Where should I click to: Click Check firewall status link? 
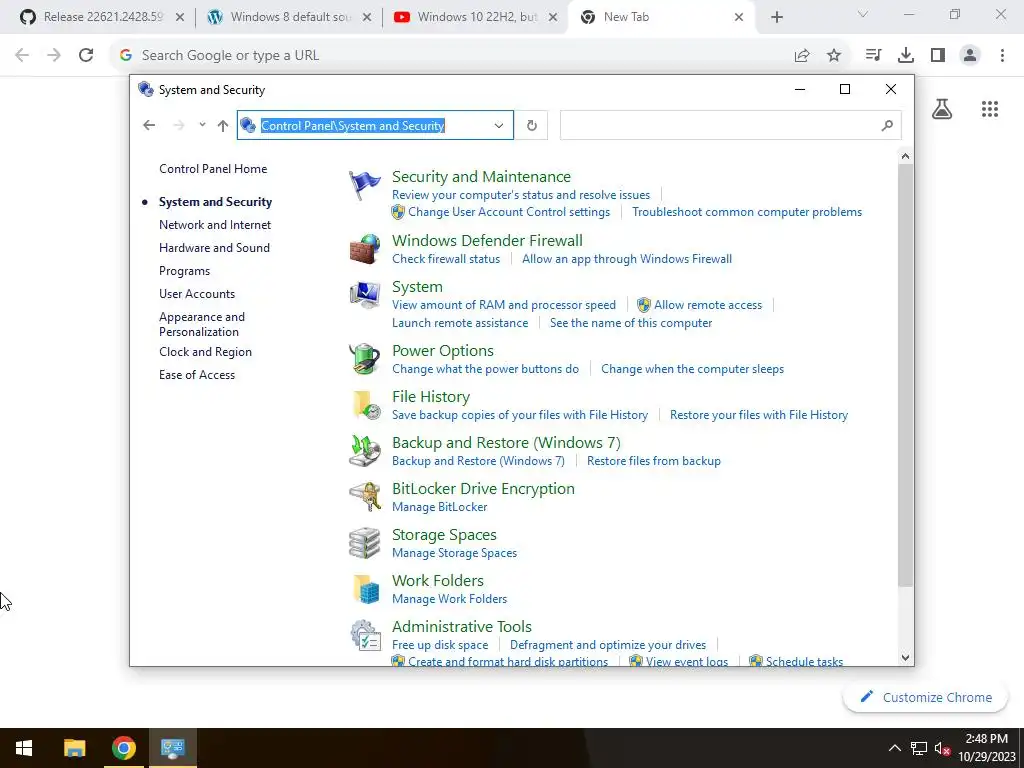446,259
